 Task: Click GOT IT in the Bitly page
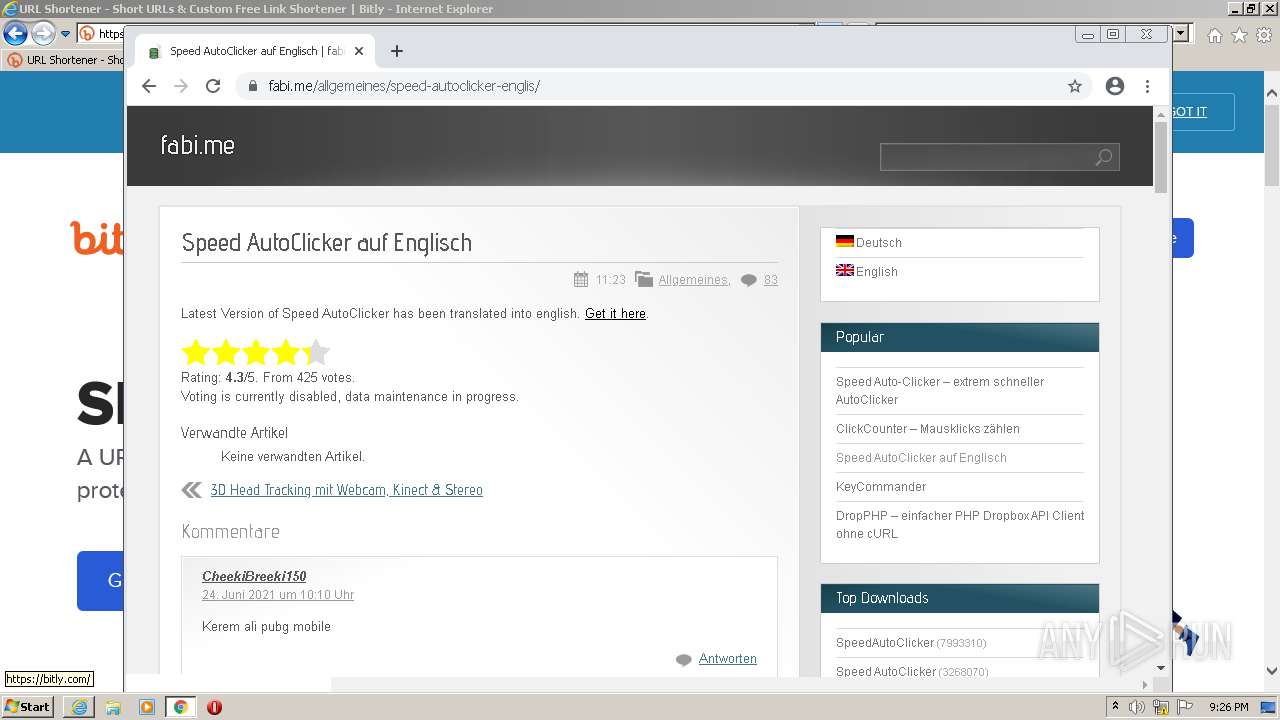pos(1190,112)
